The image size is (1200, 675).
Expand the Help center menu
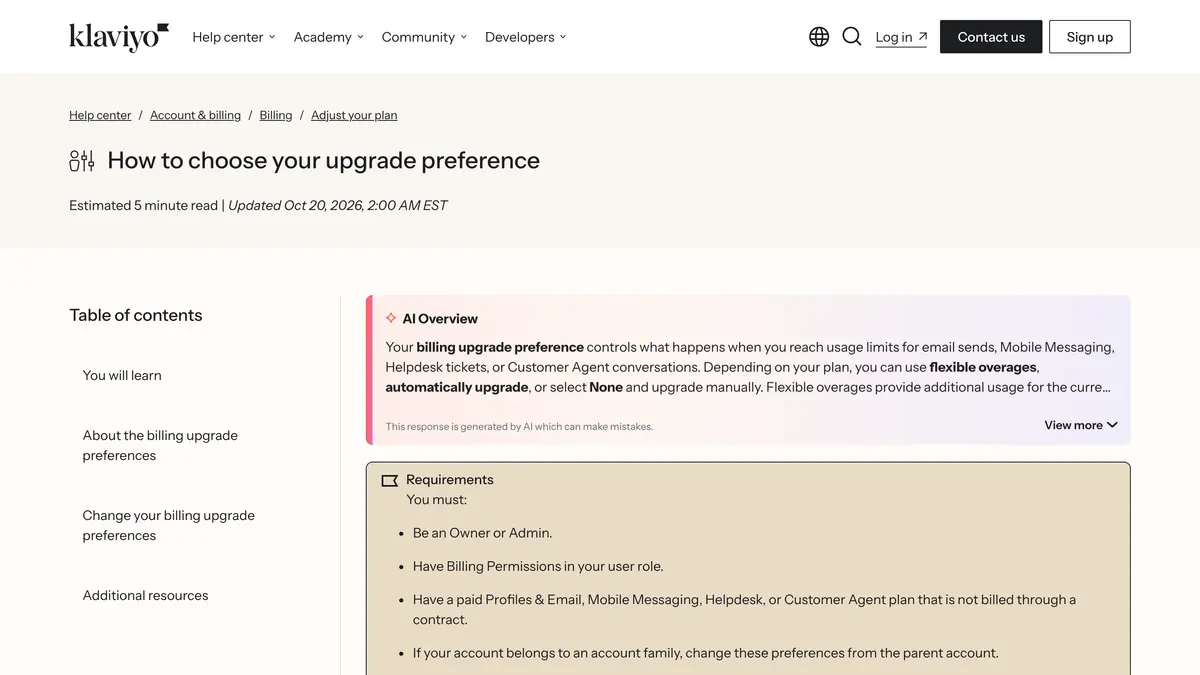[234, 37]
